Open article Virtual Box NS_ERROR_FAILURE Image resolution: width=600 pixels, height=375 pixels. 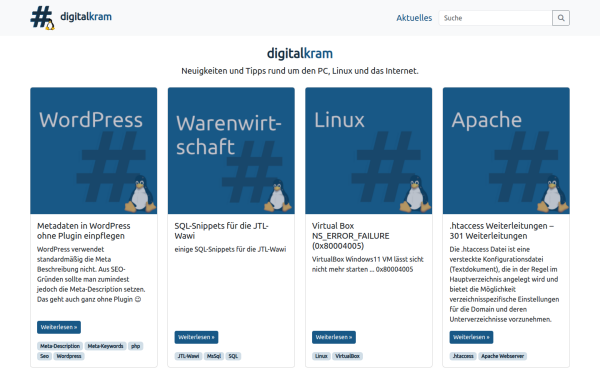click(x=351, y=236)
